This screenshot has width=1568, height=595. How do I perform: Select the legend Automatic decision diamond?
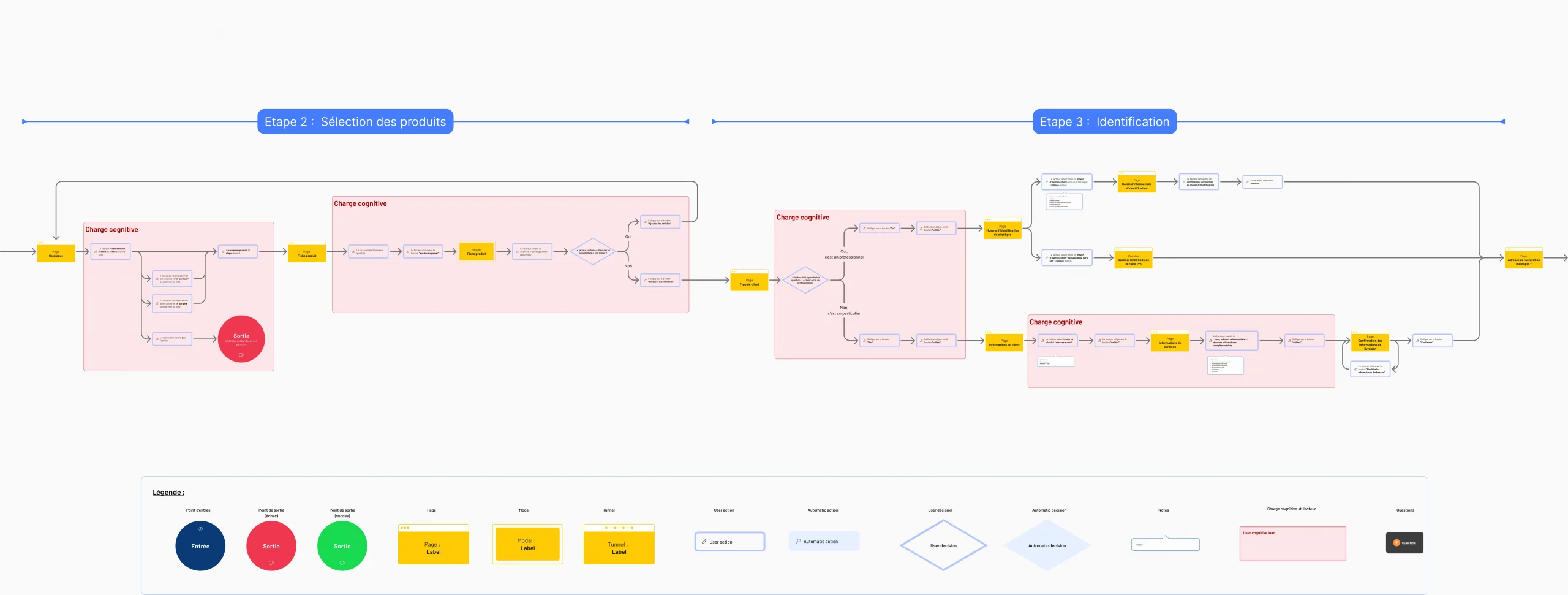click(x=1047, y=545)
